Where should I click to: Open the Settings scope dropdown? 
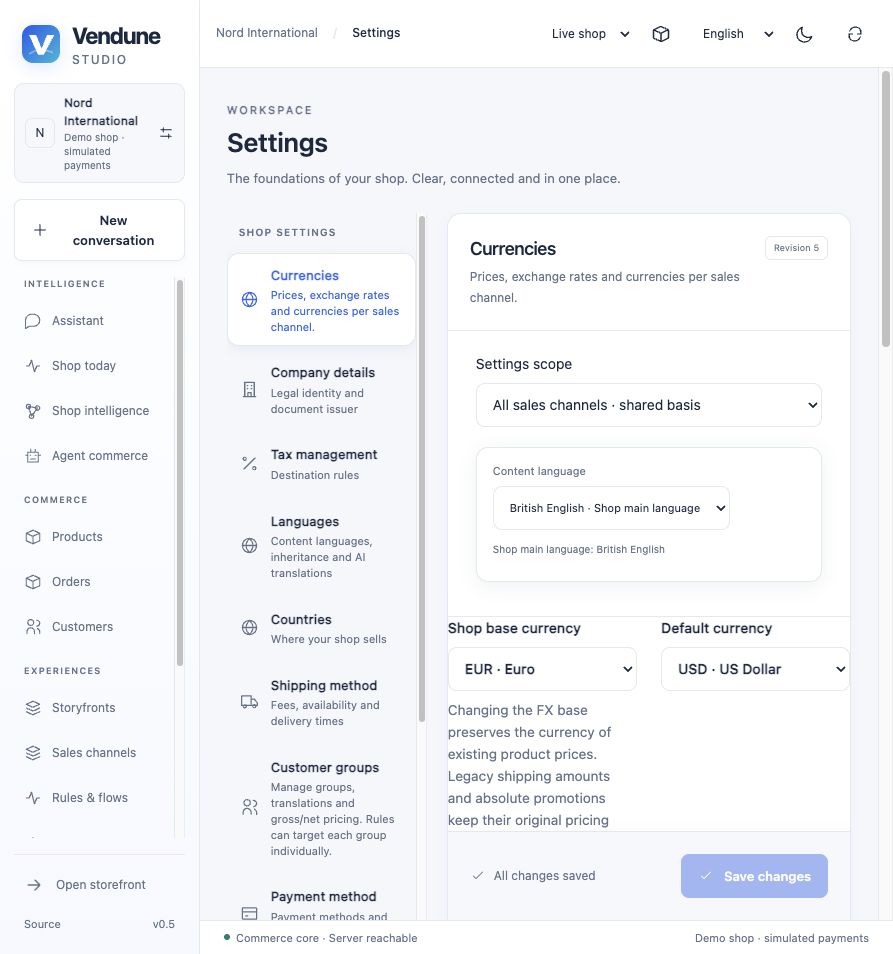(648, 405)
